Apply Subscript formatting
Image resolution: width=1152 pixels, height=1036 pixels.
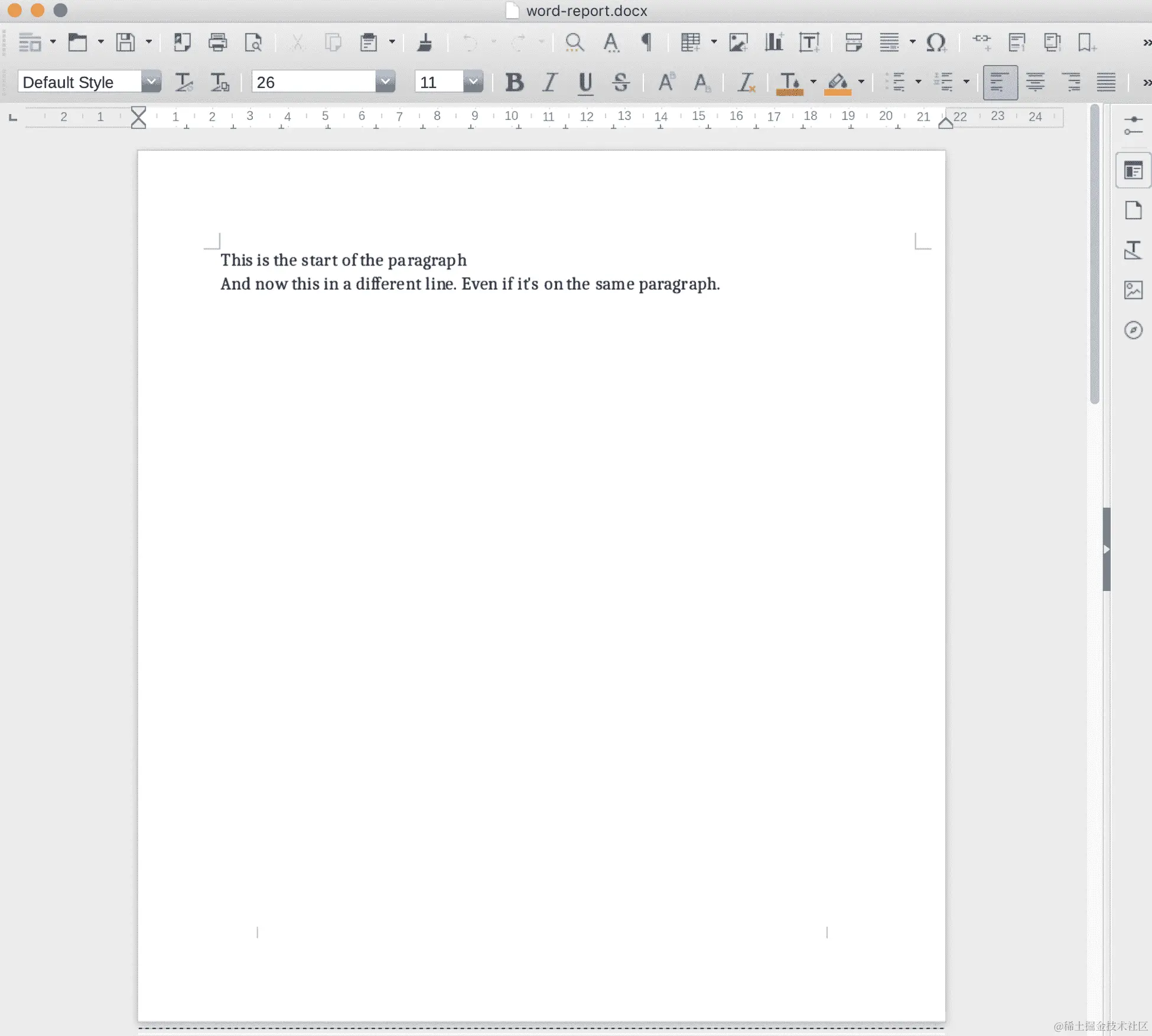pos(702,82)
